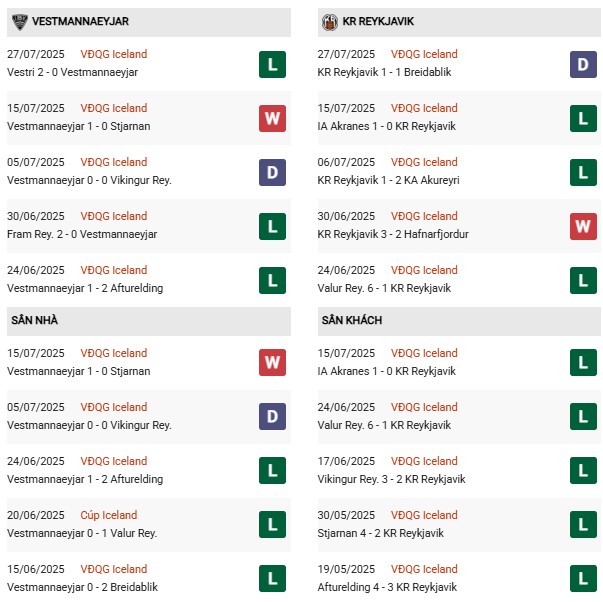Screen dimensions: 603x602
Task: Open VĐQG Iceland link dated 27/07/2025 for Vestmannaeyjar
Action: coord(115,54)
